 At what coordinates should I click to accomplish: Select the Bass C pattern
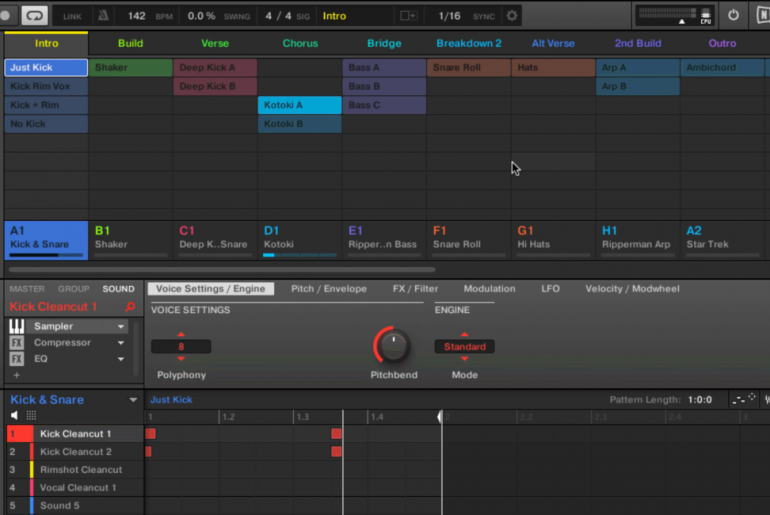[x=384, y=105]
